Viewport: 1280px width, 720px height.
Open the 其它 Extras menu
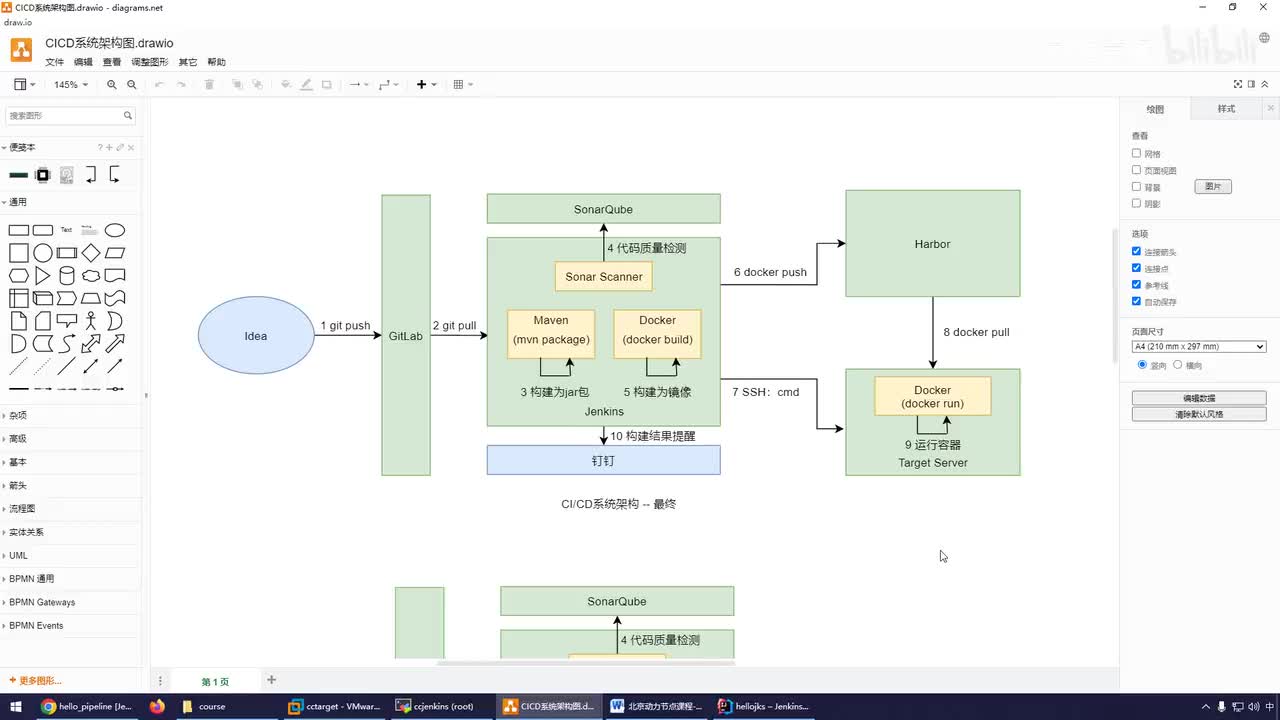[x=188, y=62]
